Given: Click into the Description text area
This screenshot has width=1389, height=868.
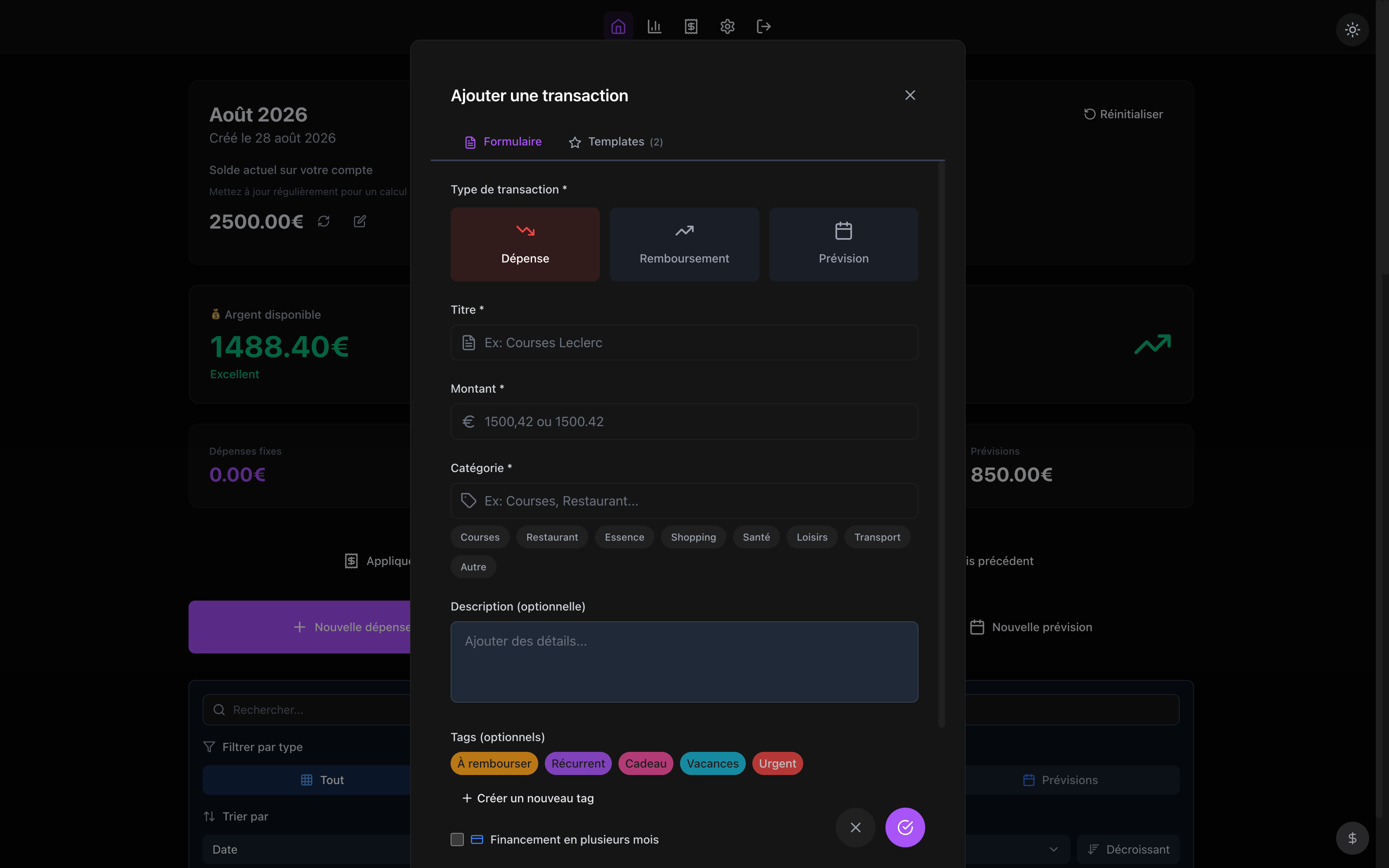Looking at the screenshot, I should click(x=684, y=662).
